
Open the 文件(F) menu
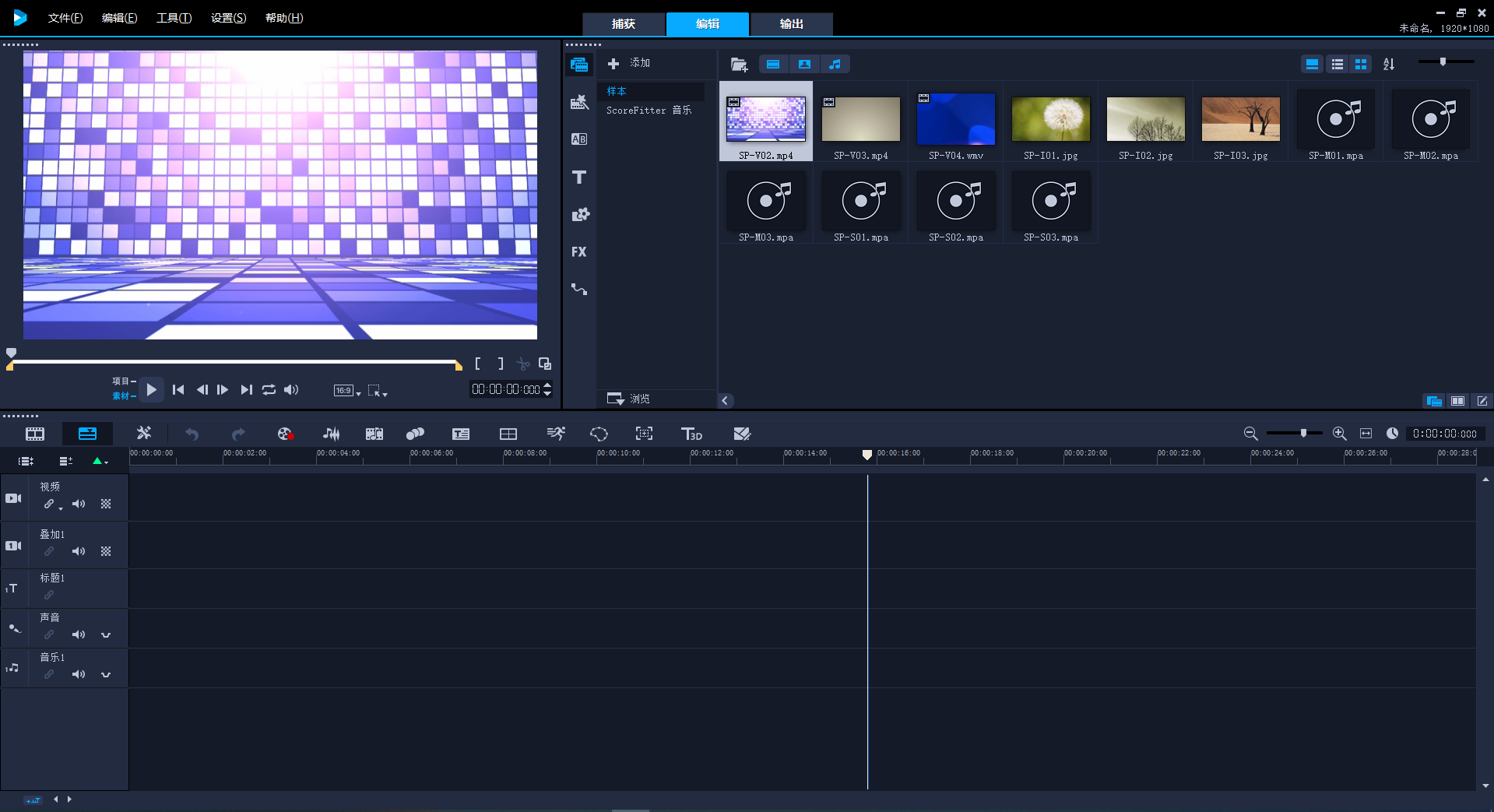[65, 18]
